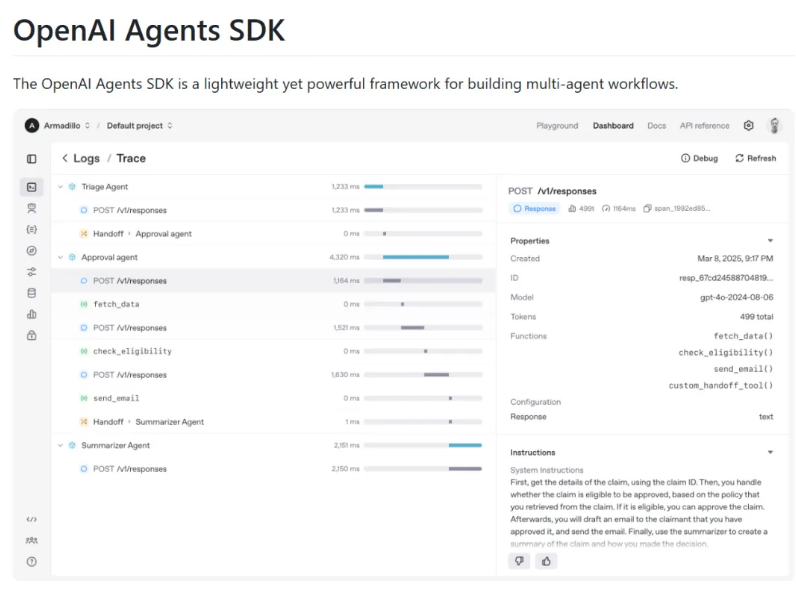Viewport: 796px width, 602px height.
Task: Collapse the Triage Agent tree row
Action: (x=60, y=187)
